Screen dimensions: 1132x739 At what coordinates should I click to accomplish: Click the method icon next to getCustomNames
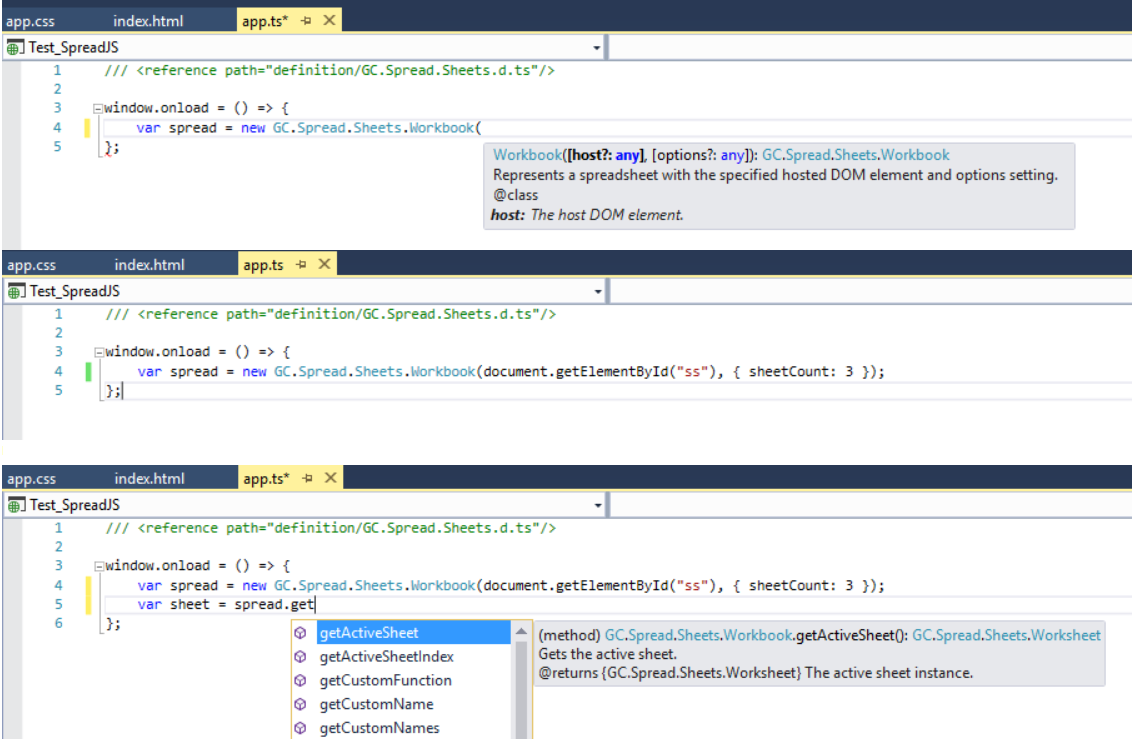pos(299,728)
